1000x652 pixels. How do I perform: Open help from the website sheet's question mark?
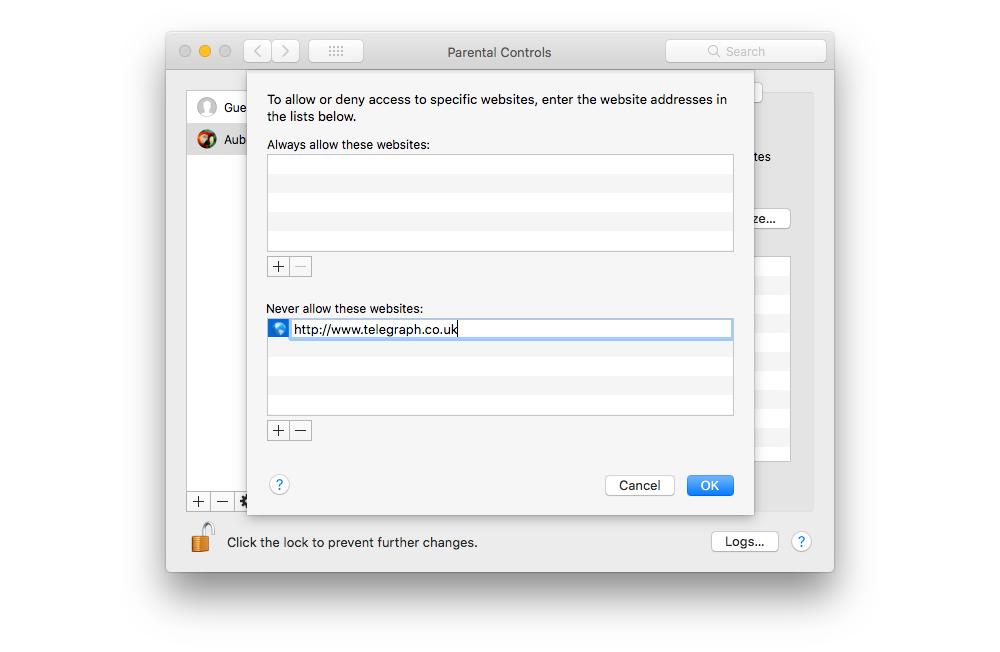point(279,485)
